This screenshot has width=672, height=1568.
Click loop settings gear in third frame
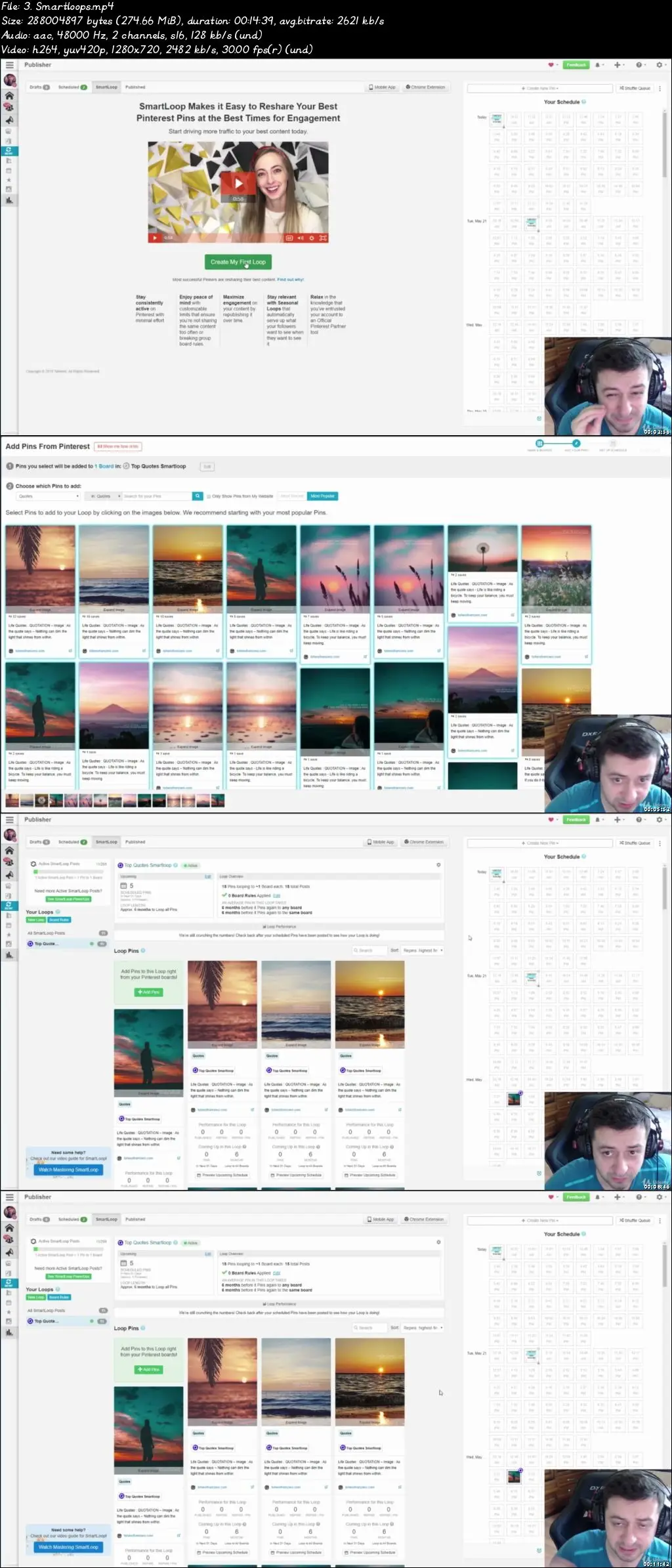[438, 865]
